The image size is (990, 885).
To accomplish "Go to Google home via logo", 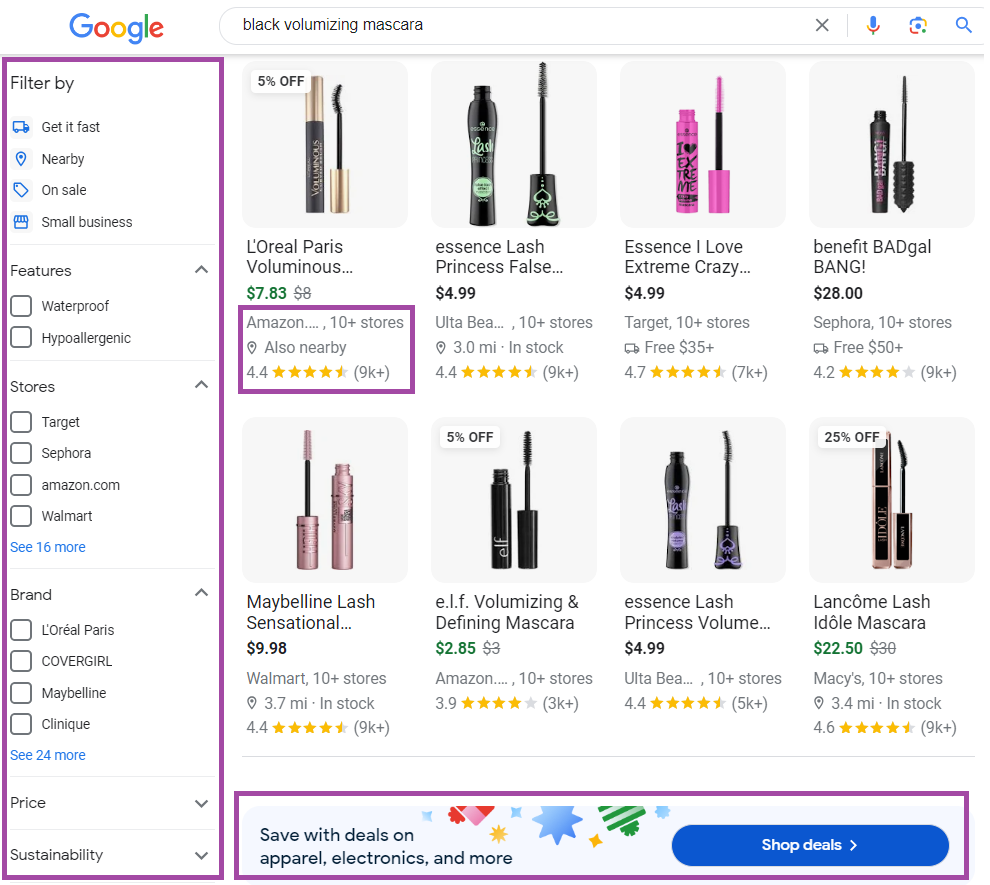I will [x=117, y=27].
